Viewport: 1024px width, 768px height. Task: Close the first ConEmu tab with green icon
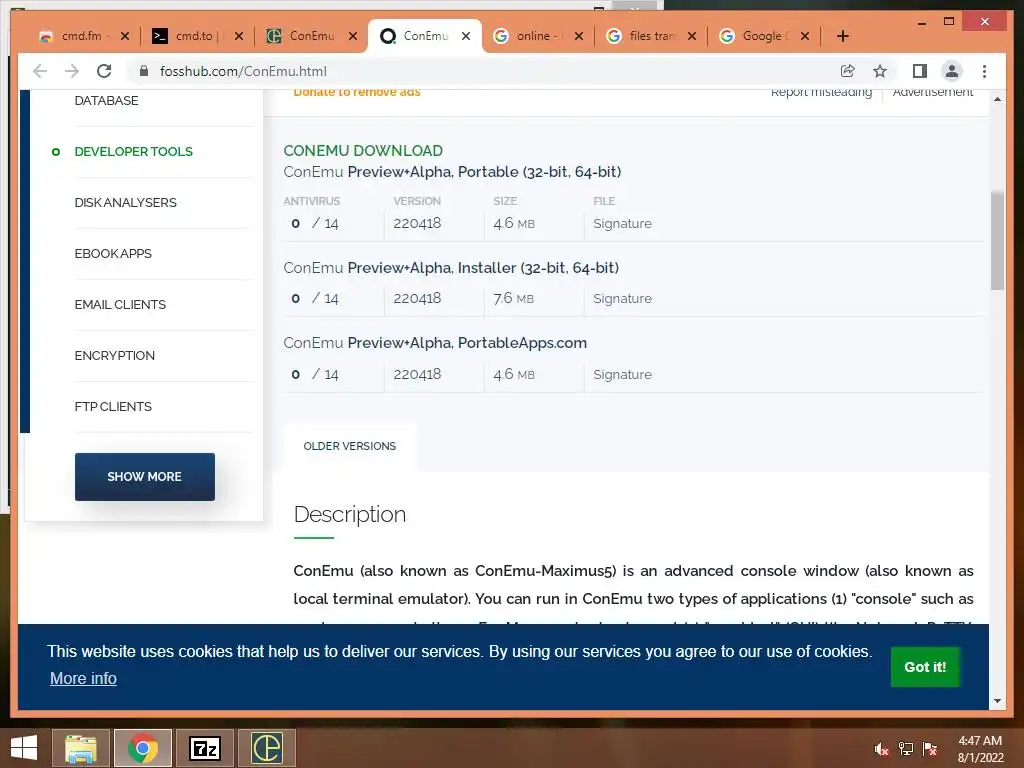pyautogui.click(x=353, y=36)
